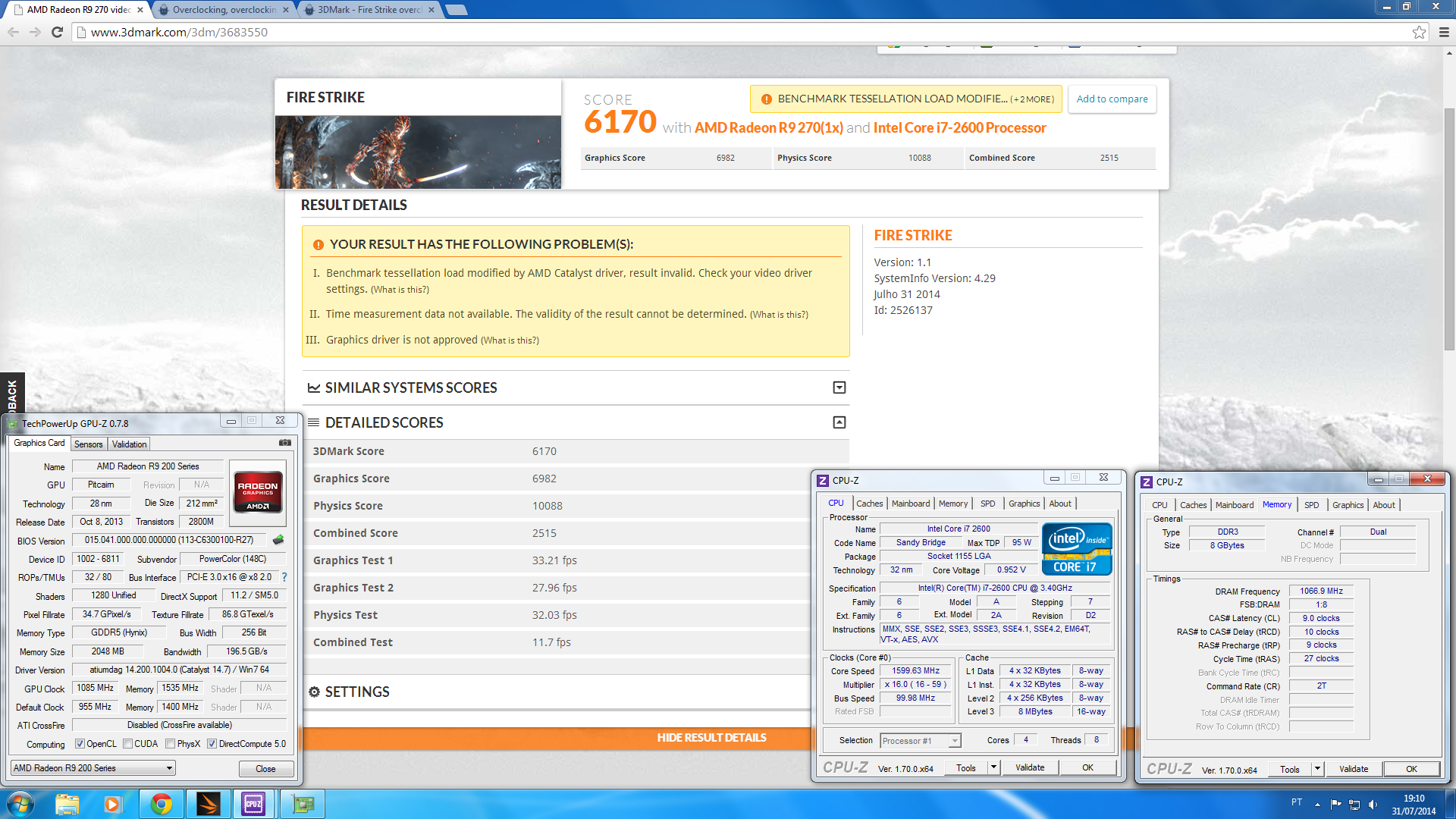Click Tools button in the CPU-Z CPU window
1456x819 pixels.
point(965,767)
